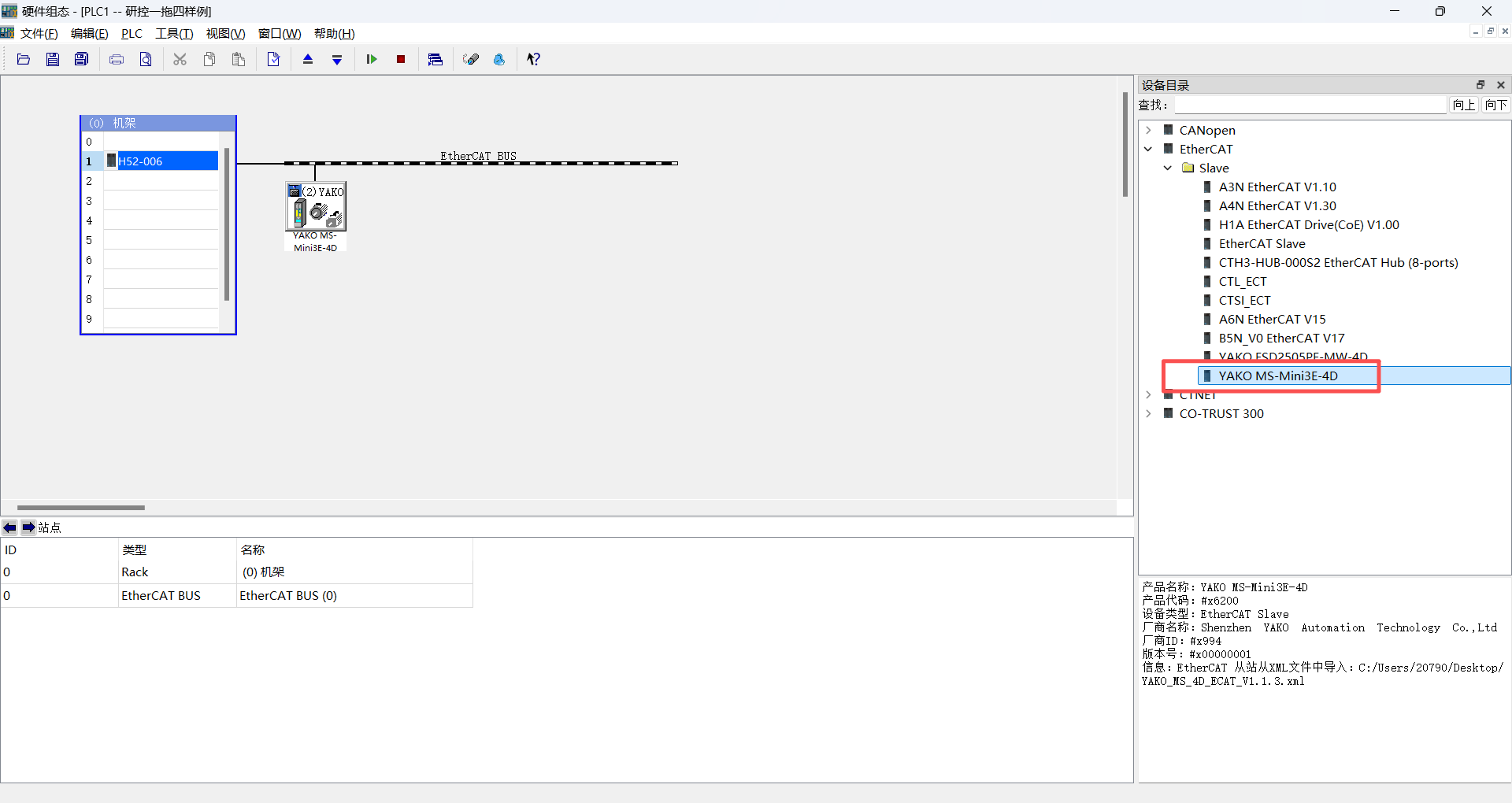Click the application icon in title bar
The image size is (1512, 803).
pyautogui.click(x=9, y=11)
